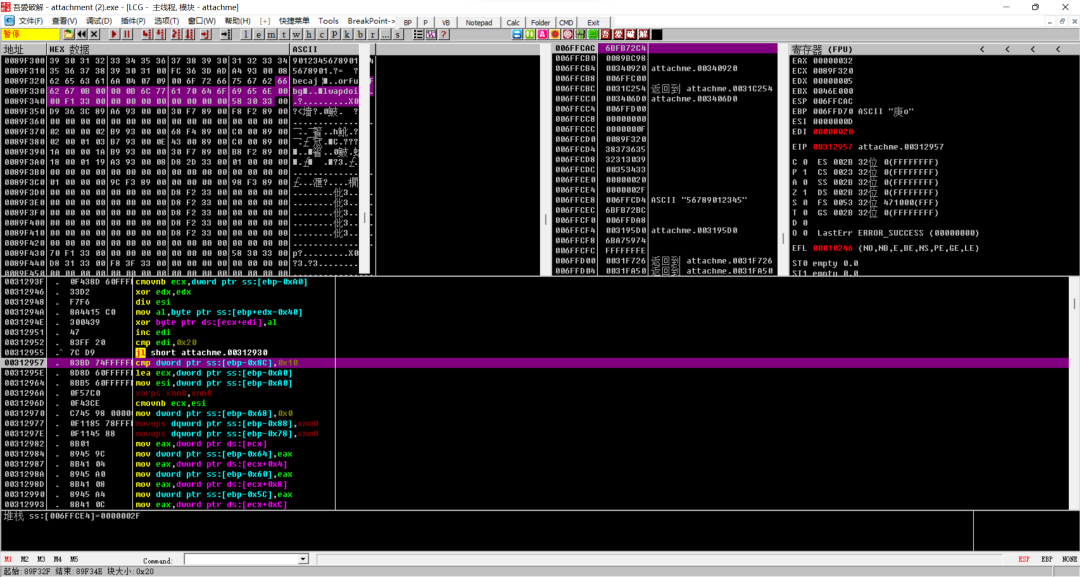This screenshot has width=1080, height=577.
Task: Restart the program using the rewind icon
Action: point(82,34)
